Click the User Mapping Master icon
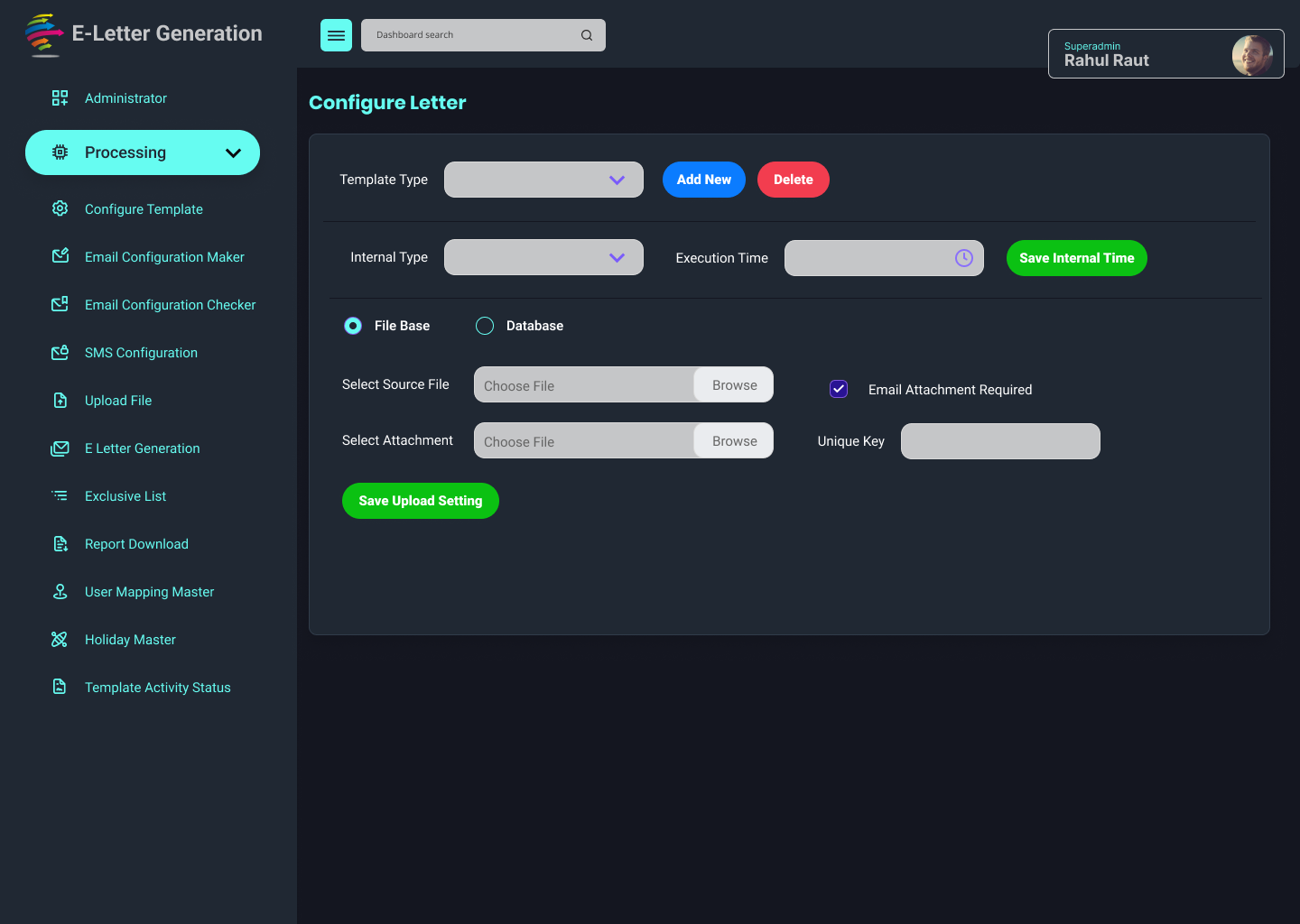 pyautogui.click(x=60, y=591)
